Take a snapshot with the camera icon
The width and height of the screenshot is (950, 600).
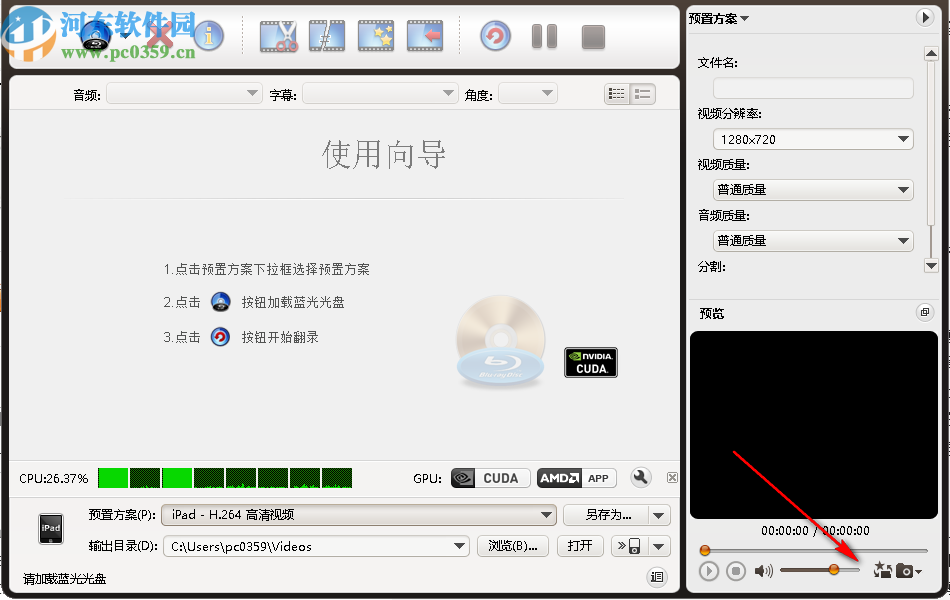905,570
